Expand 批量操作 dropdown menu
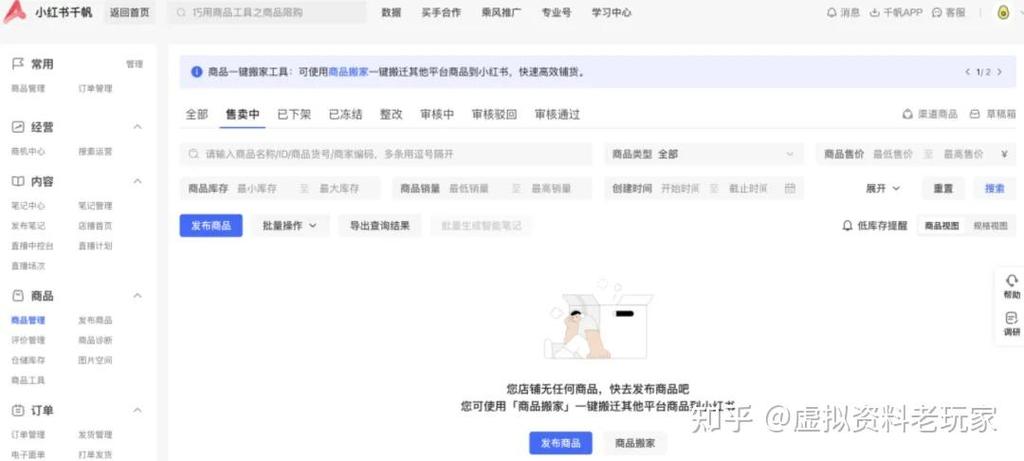The image size is (1024, 461). point(289,226)
